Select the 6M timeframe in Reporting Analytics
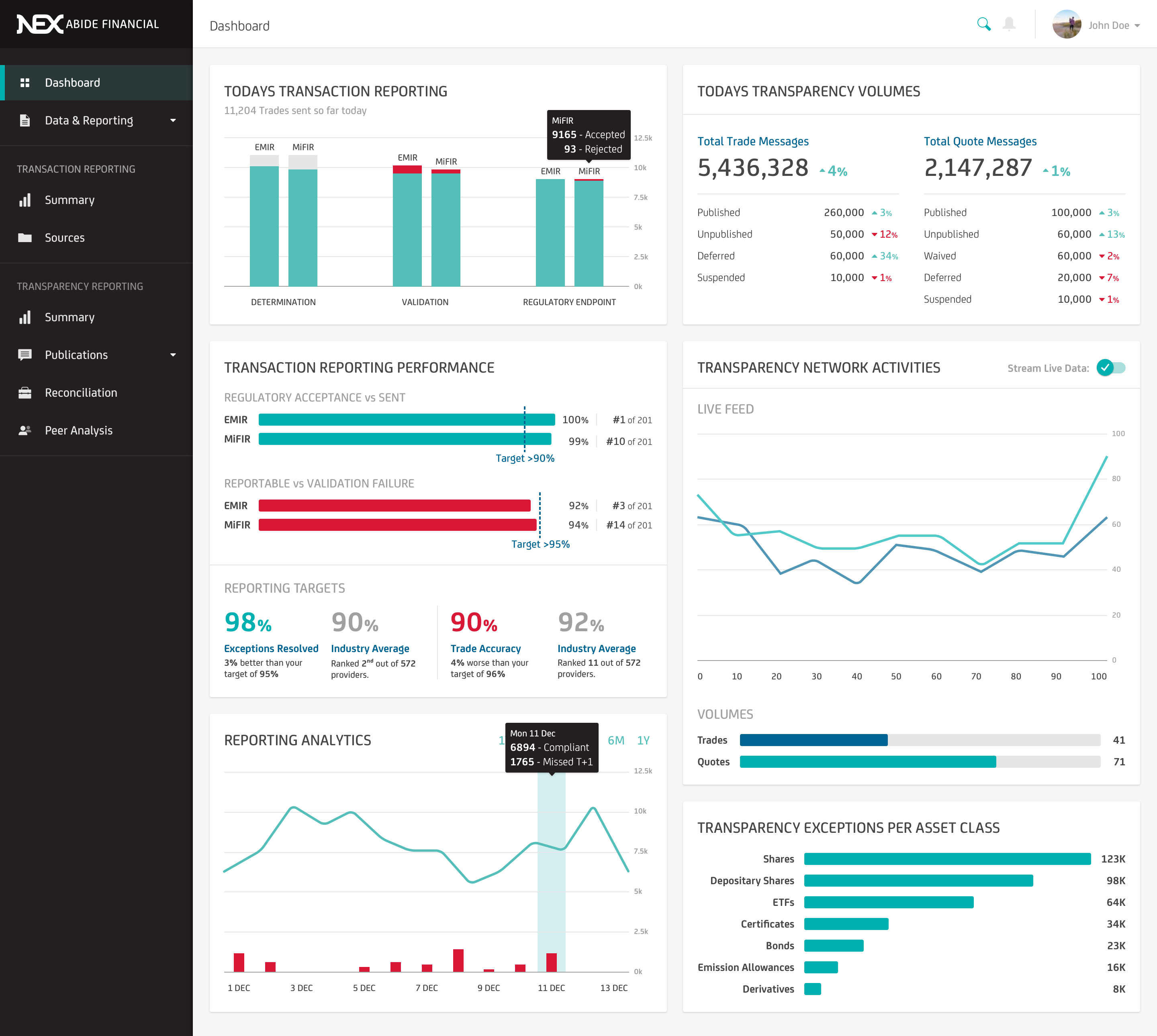This screenshot has width=1157, height=1036. (615, 740)
